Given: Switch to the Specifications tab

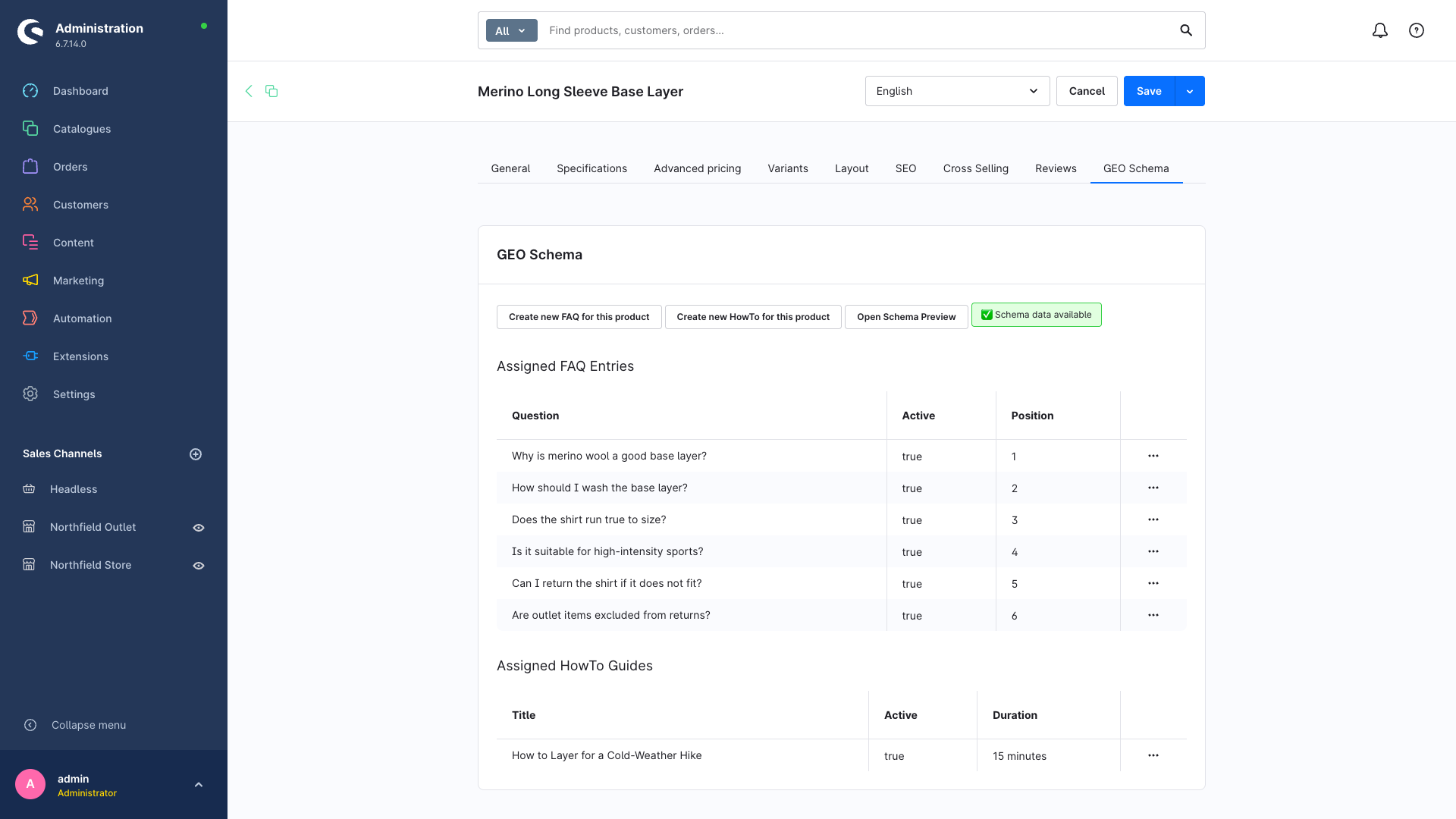Looking at the screenshot, I should point(591,168).
